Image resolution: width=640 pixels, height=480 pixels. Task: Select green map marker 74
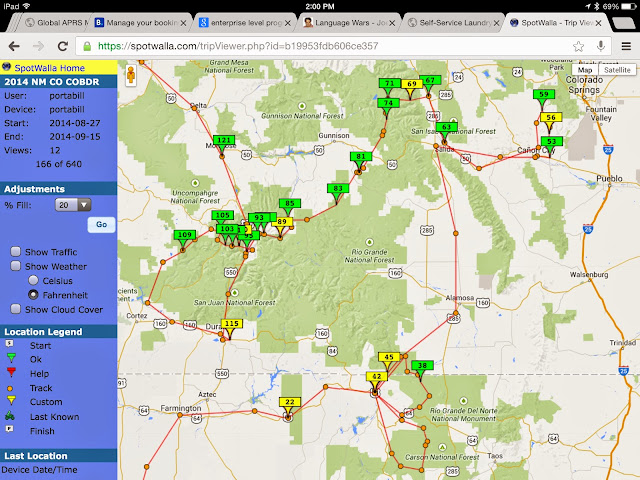pyautogui.click(x=388, y=103)
